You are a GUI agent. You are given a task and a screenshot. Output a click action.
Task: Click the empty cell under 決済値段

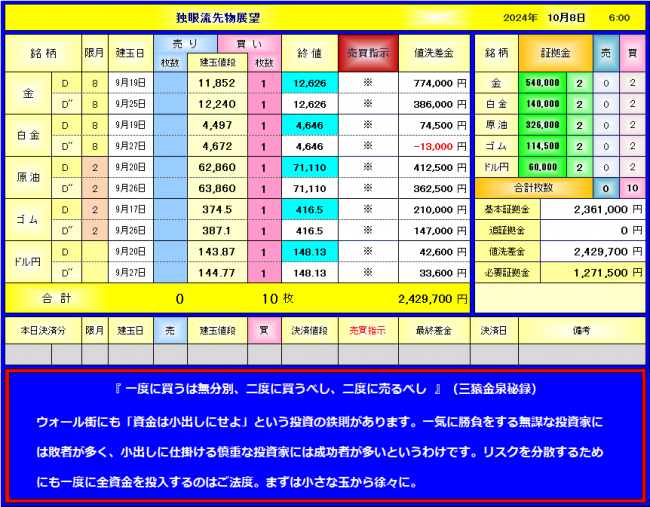[310, 354]
